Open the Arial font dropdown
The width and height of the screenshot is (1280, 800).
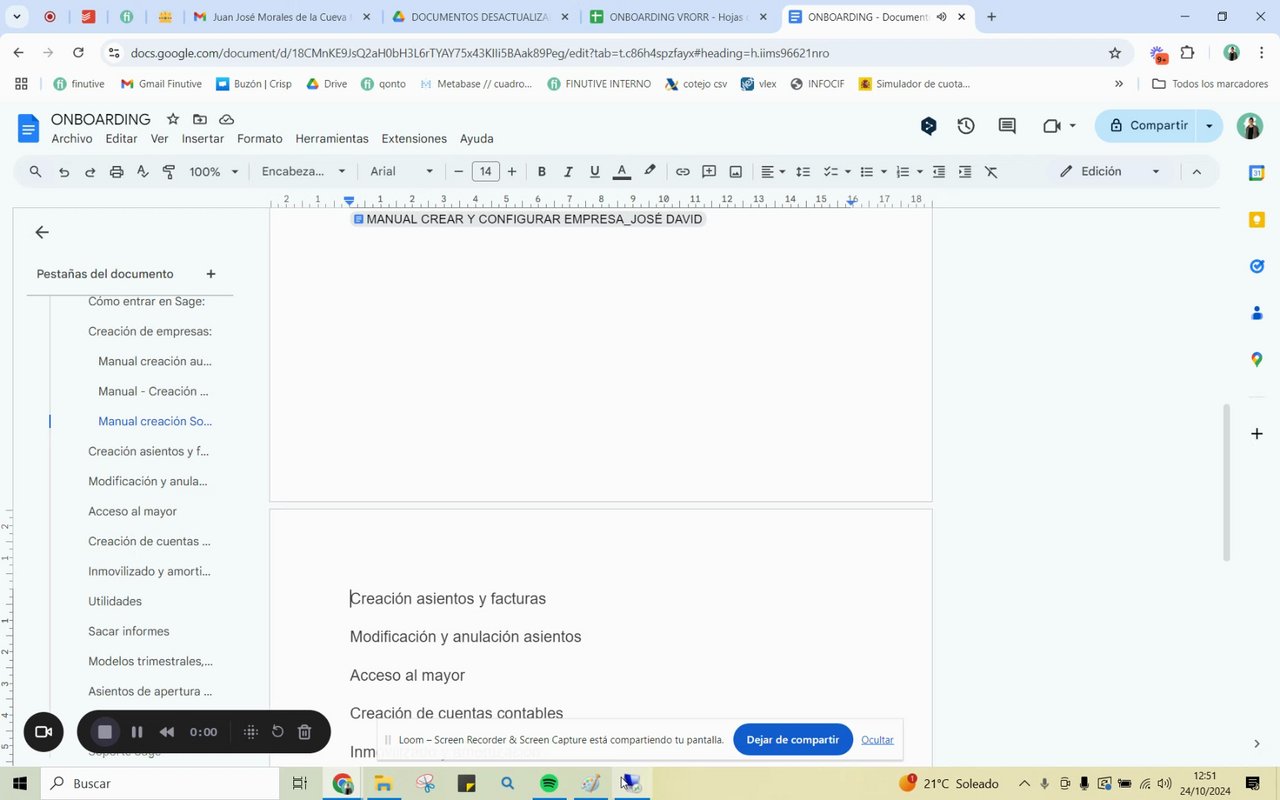point(402,172)
